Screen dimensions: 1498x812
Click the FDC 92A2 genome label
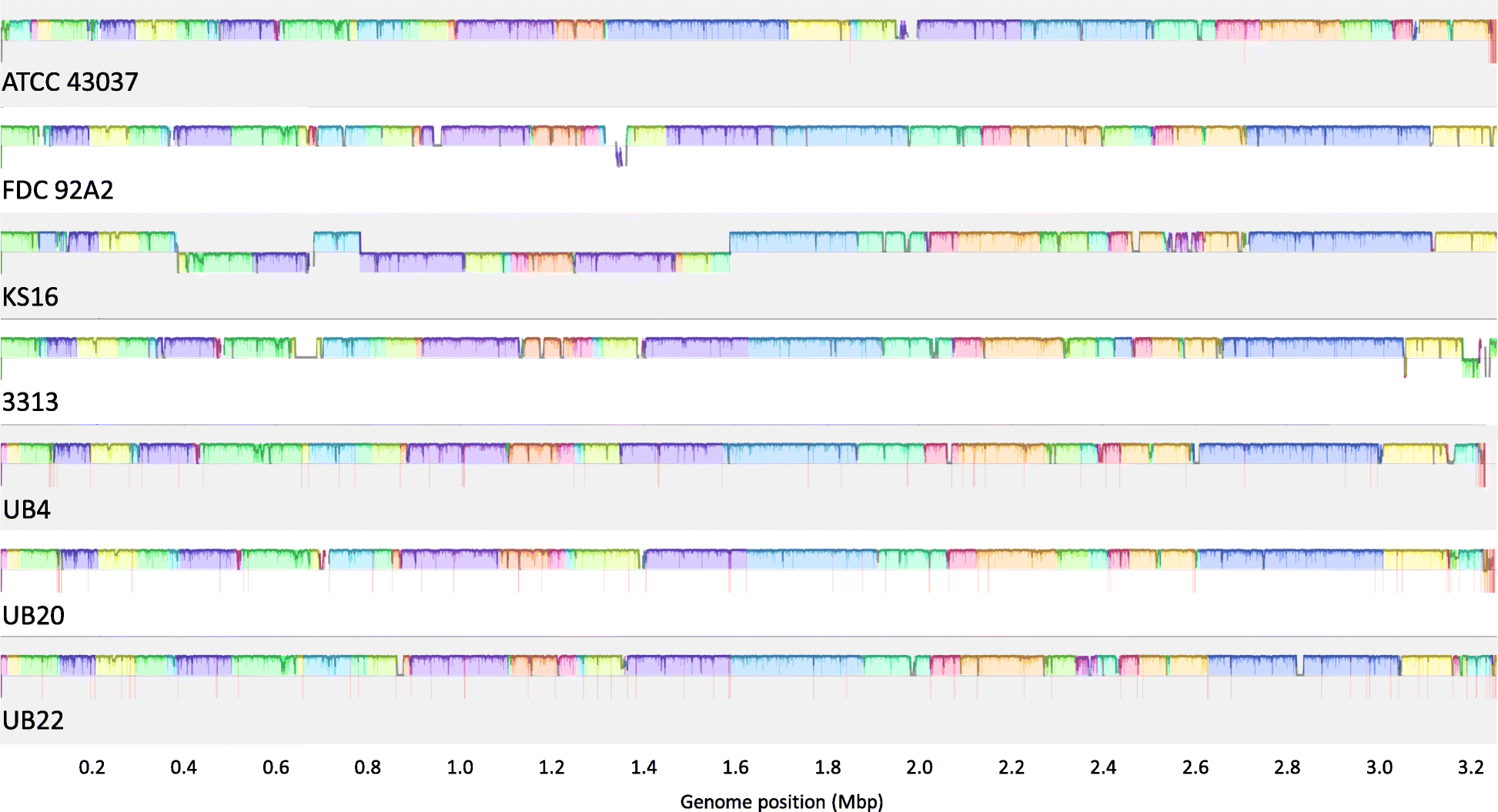click(x=58, y=189)
